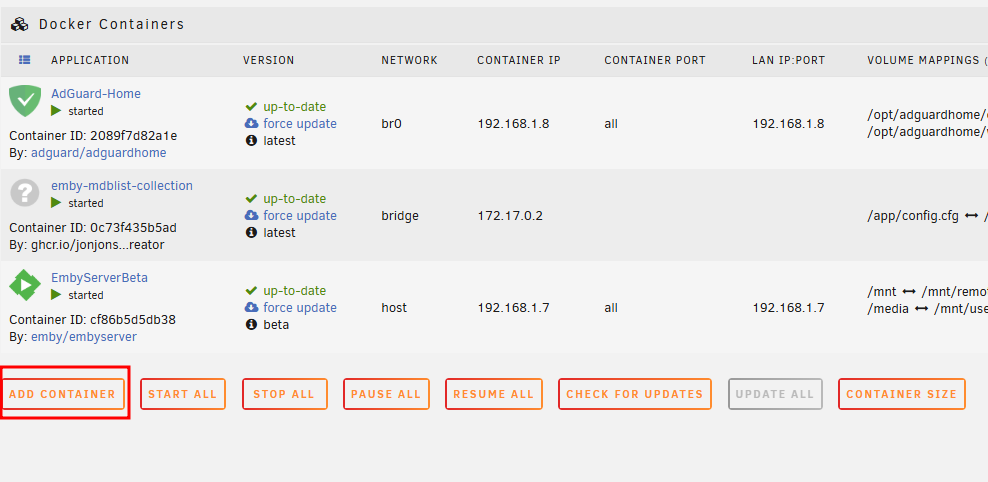
Task: Click the Stop All button
Action: (x=284, y=394)
